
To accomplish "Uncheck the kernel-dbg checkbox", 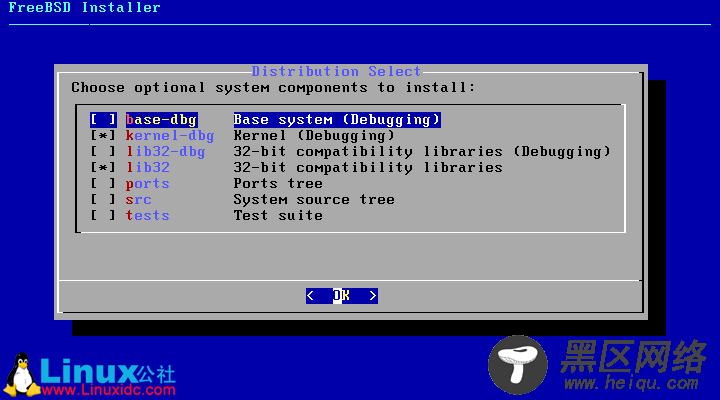I will [103, 135].
